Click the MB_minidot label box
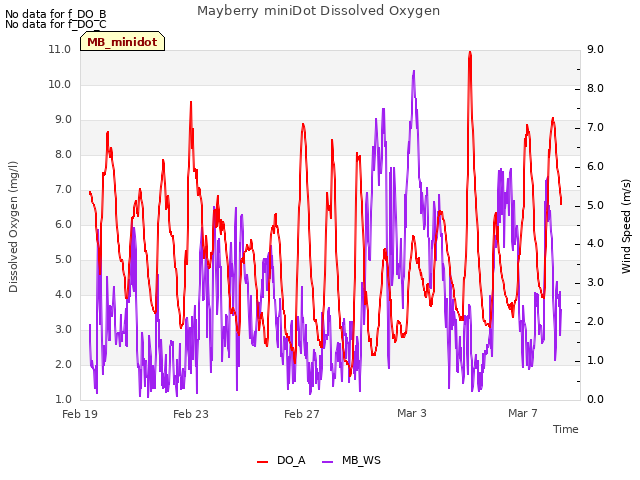Screen dimensions: 640x480 (x=122, y=41)
